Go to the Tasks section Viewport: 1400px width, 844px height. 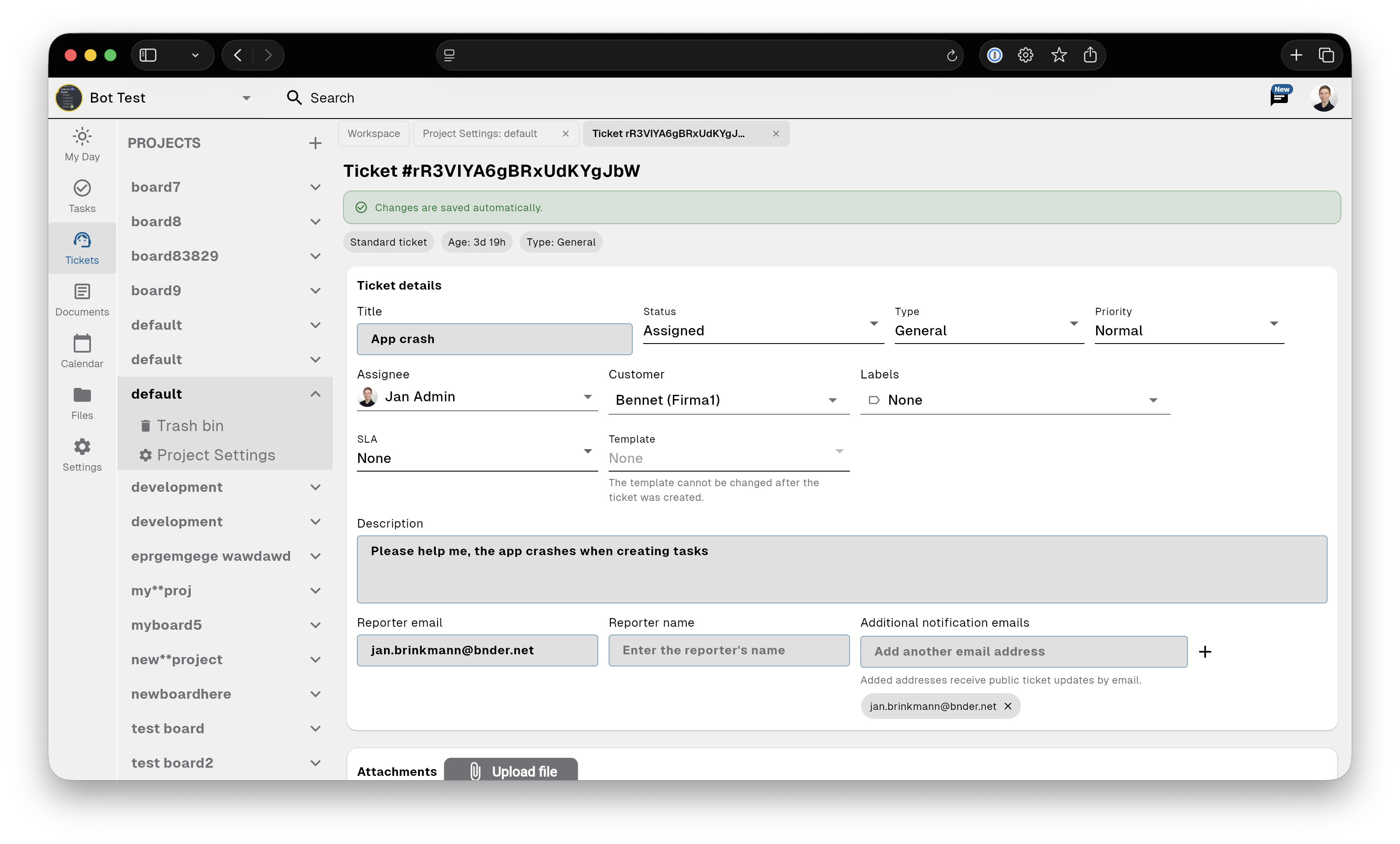click(82, 196)
